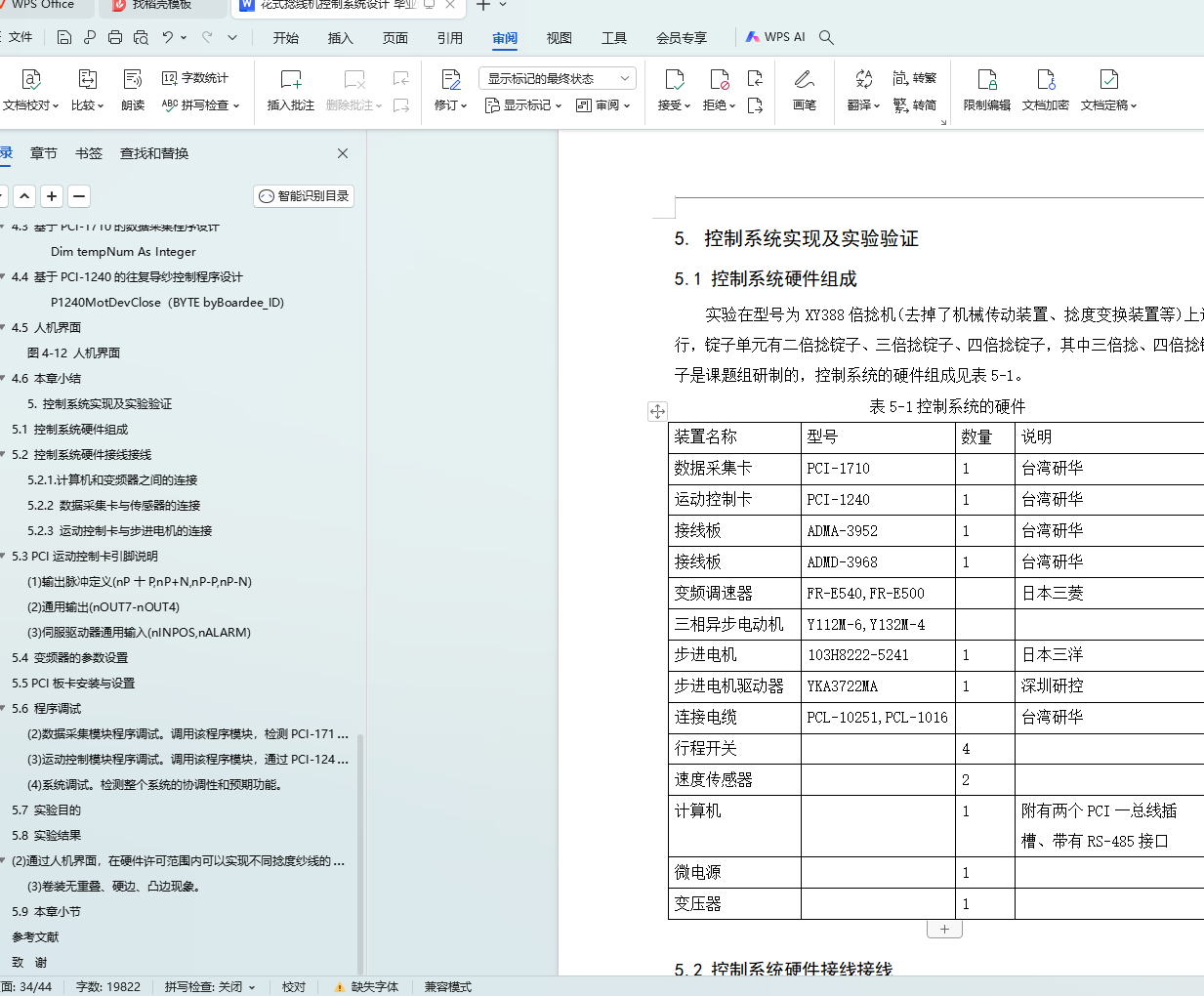Open Print Preview from quick access bar
The height and width of the screenshot is (996, 1204).
(x=141, y=37)
